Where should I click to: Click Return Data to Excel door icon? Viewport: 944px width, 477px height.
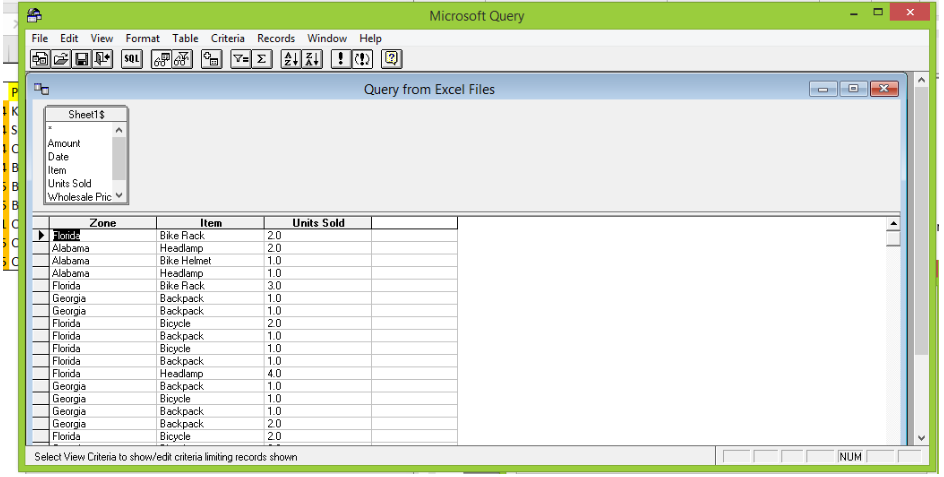pos(102,58)
